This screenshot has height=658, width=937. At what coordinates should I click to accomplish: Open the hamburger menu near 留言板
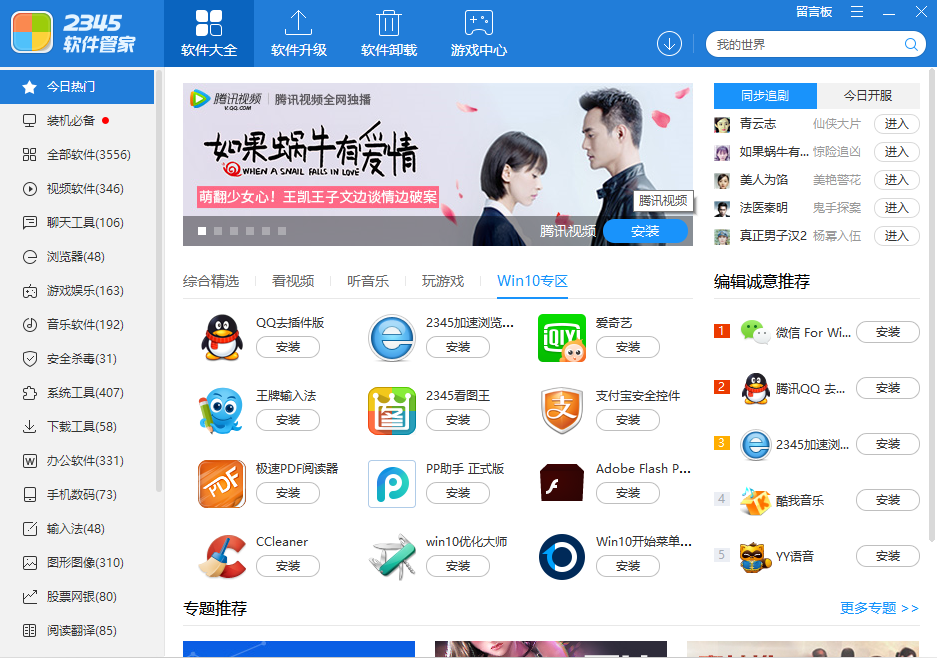858,12
